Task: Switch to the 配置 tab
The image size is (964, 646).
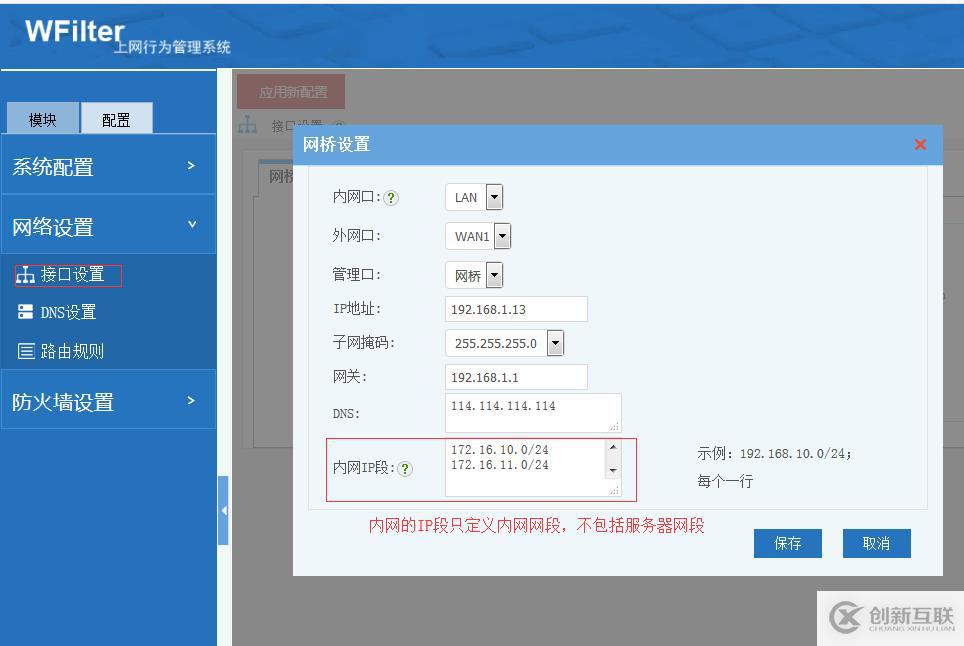Action: tap(117, 119)
